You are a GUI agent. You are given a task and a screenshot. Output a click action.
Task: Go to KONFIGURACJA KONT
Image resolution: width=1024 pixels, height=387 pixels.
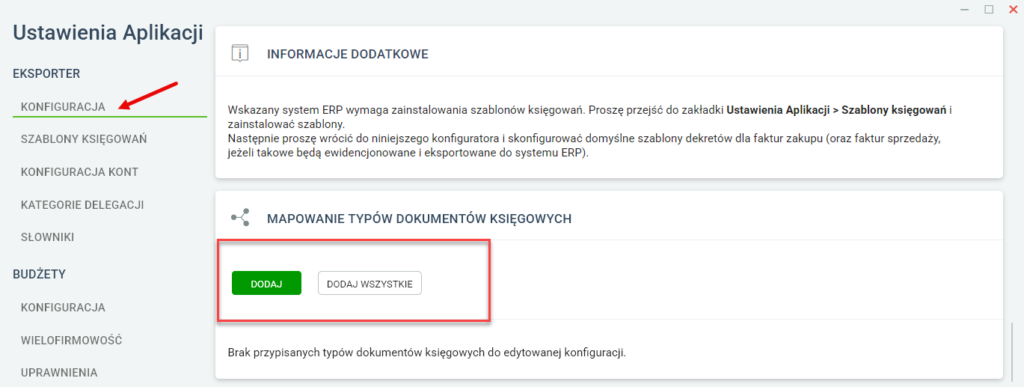pyautogui.click(x=79, y=172)
